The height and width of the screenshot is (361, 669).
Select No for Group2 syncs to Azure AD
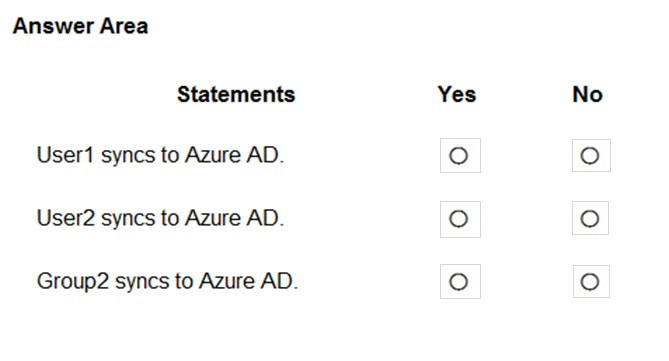(591, 282)
